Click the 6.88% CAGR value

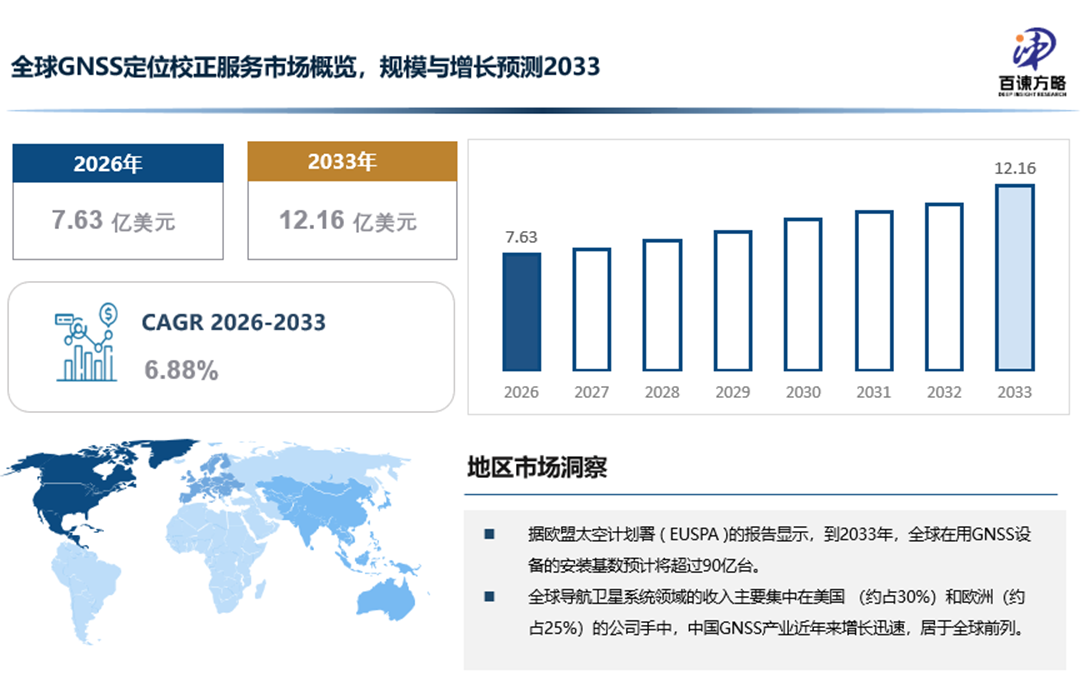tap(181, 371)
